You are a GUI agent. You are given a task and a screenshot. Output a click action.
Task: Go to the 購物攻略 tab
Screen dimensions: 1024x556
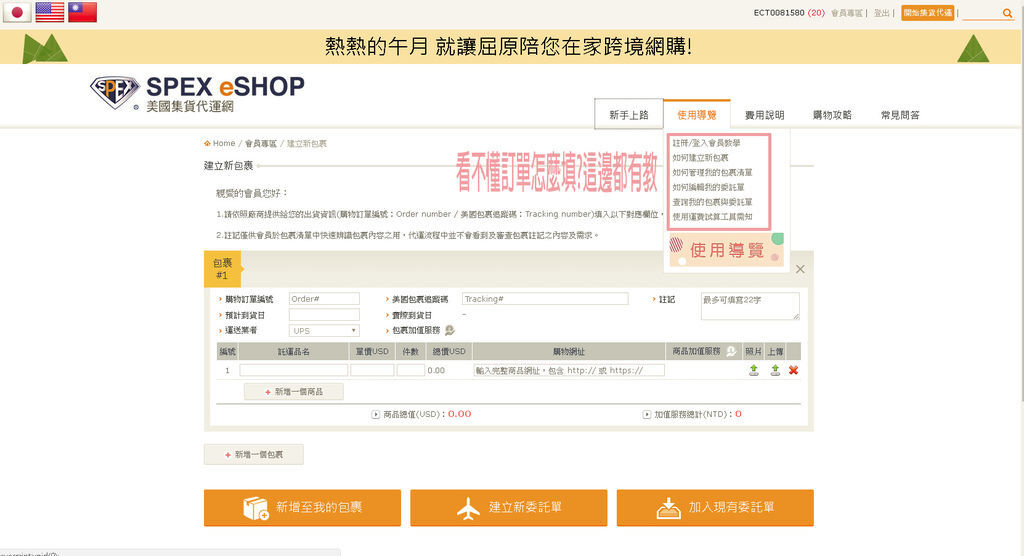click(832, 115)
